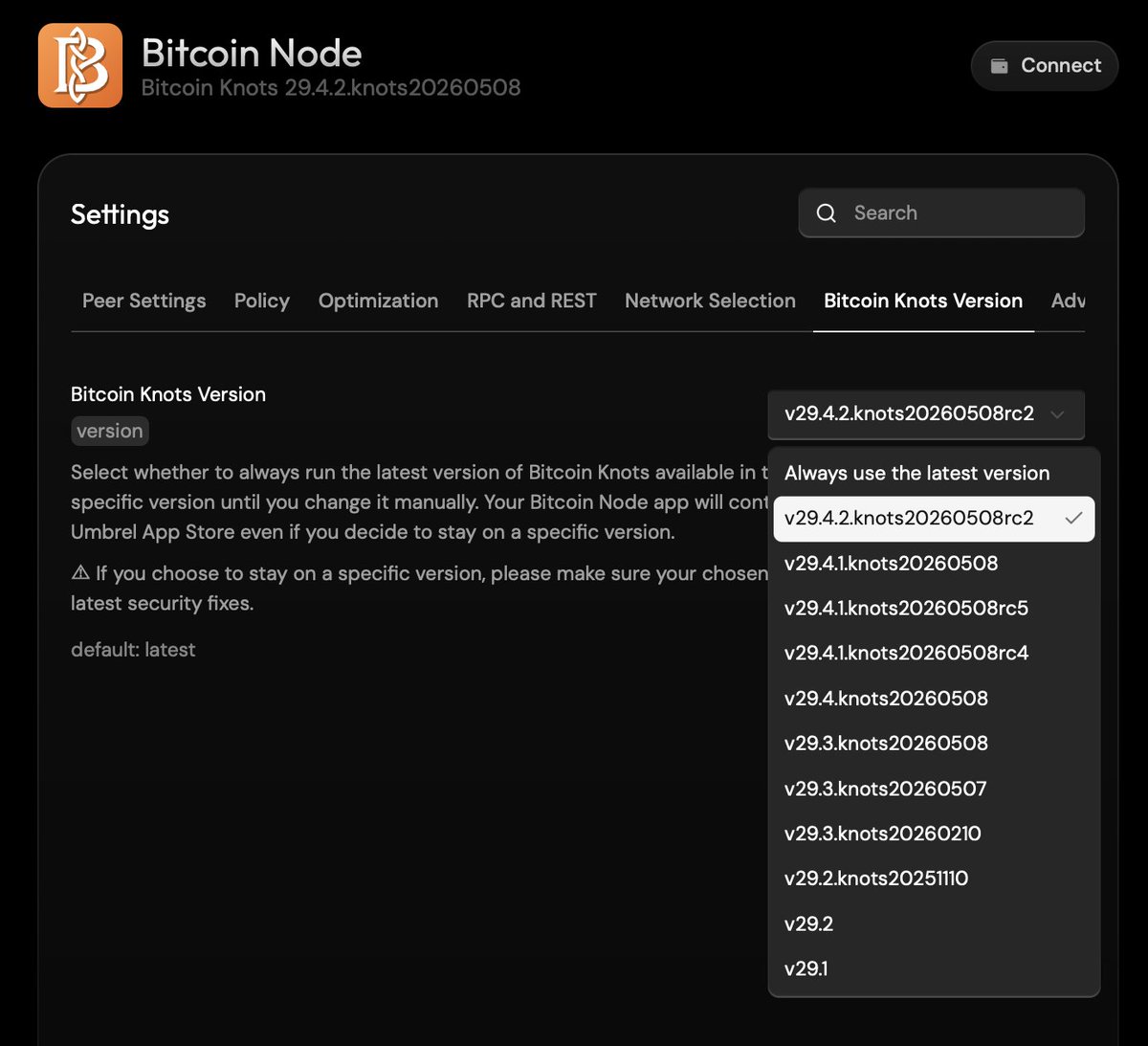Open the Connect button

[x=1045, y=66]
